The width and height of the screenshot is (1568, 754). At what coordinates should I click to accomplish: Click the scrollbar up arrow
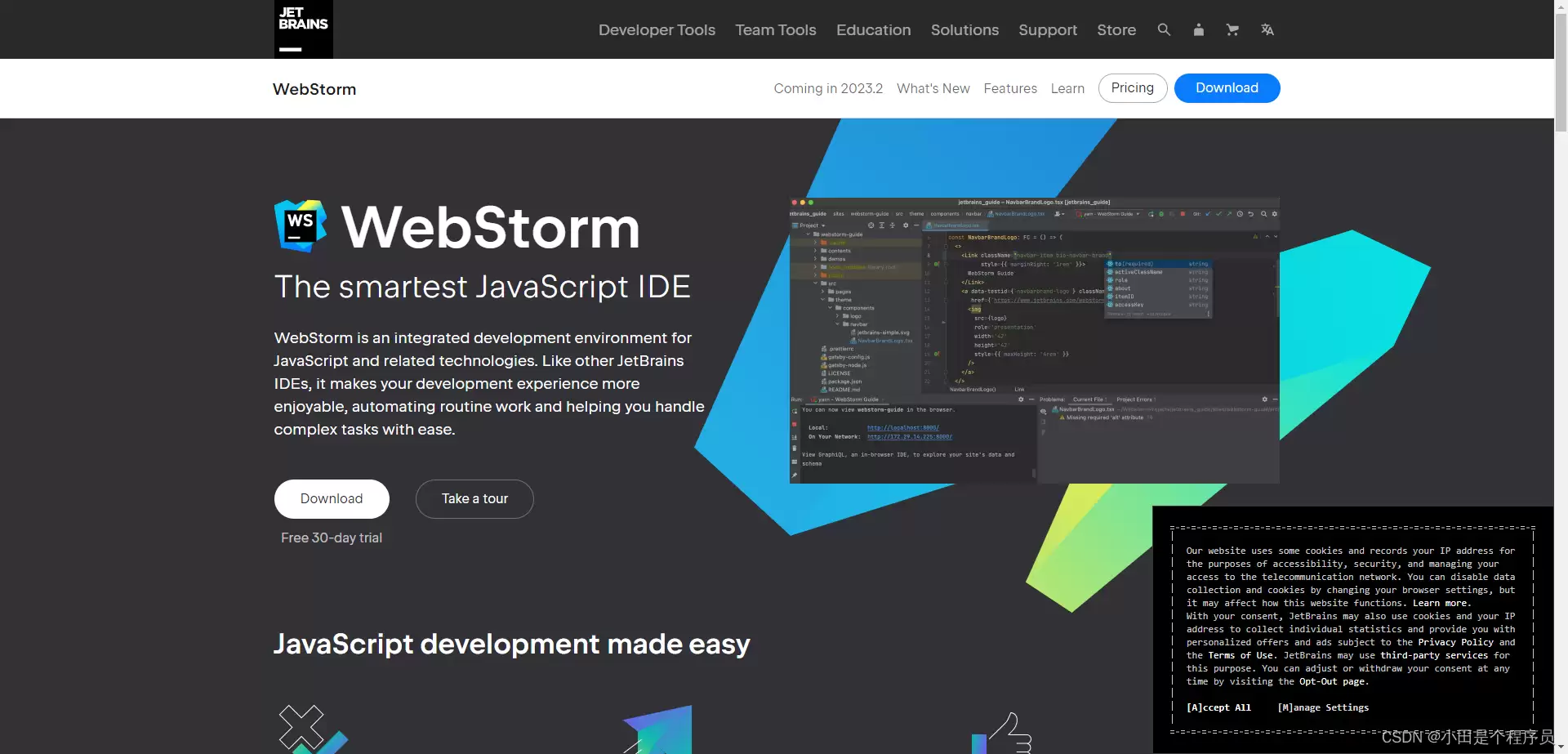[1561, 7]
